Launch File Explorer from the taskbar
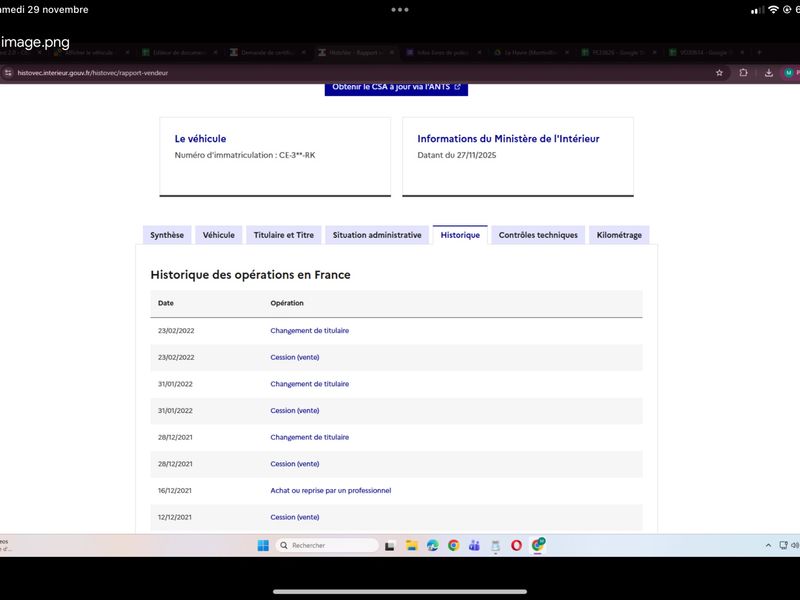The width and height of the screenshot is (800, 600). (411, 545)
